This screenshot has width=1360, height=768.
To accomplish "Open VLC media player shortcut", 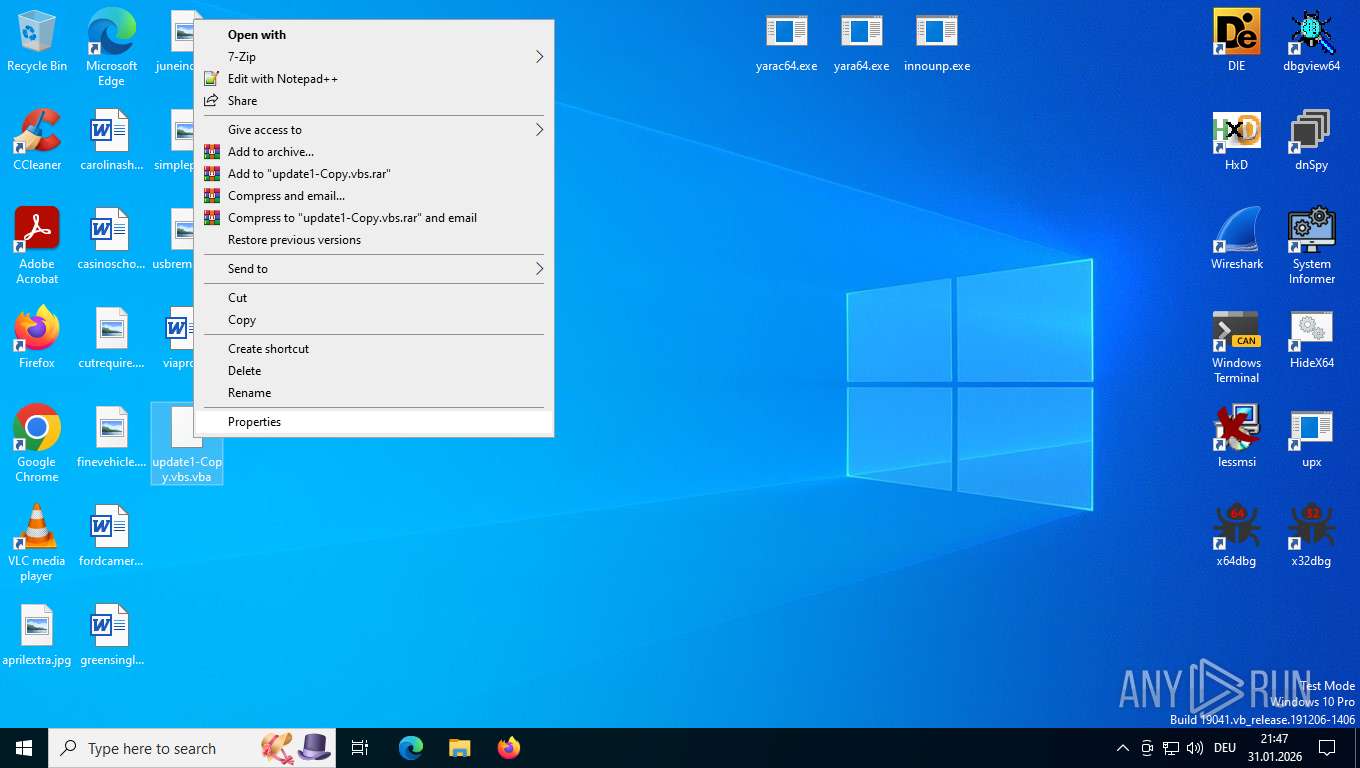I will (x=37, y=543).
